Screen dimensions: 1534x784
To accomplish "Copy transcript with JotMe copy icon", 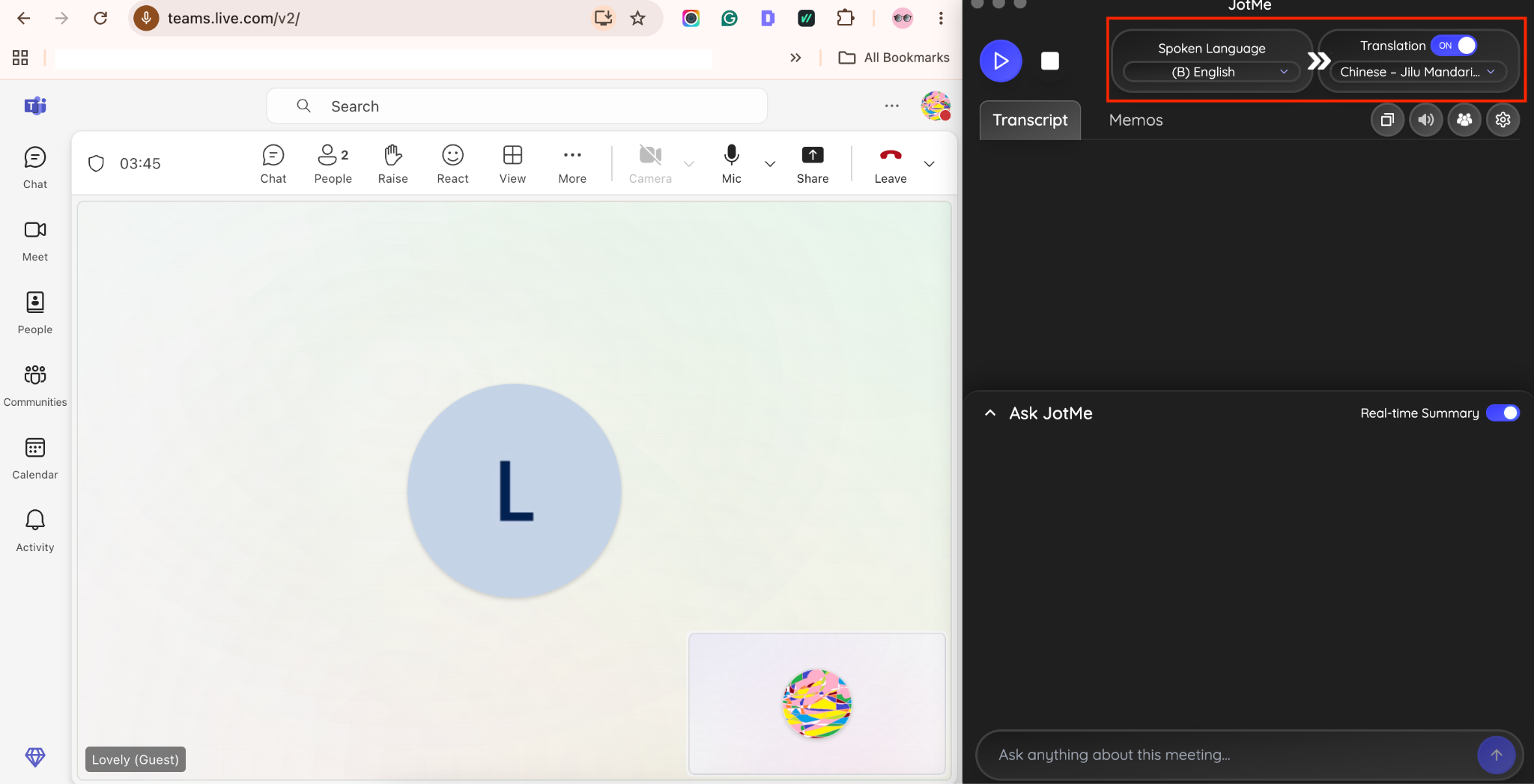I will (x=1387, y=120).
